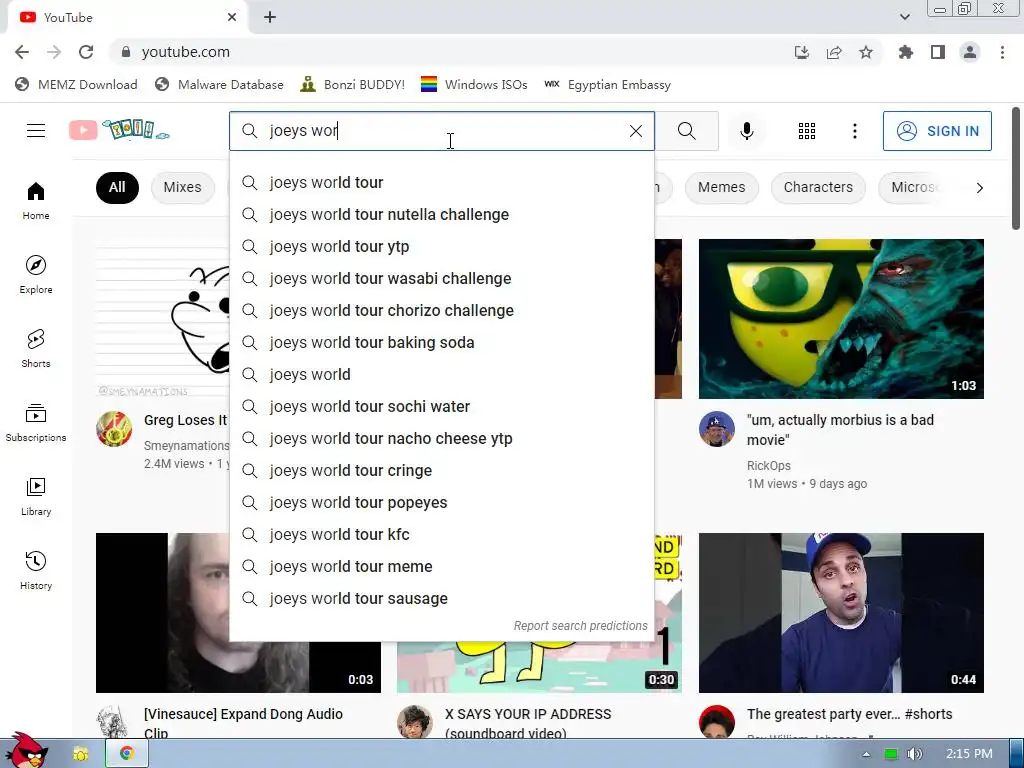This screenshot has width=1024, height=768.
Task: Select the Memes filter chip
Action: click(721, 187)
